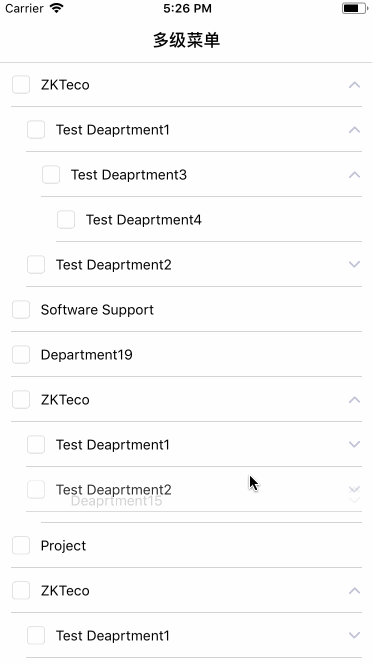372x665 pixels.
Task: Collapse the ZKTeco under Department19
Action: tap(354, 400)
